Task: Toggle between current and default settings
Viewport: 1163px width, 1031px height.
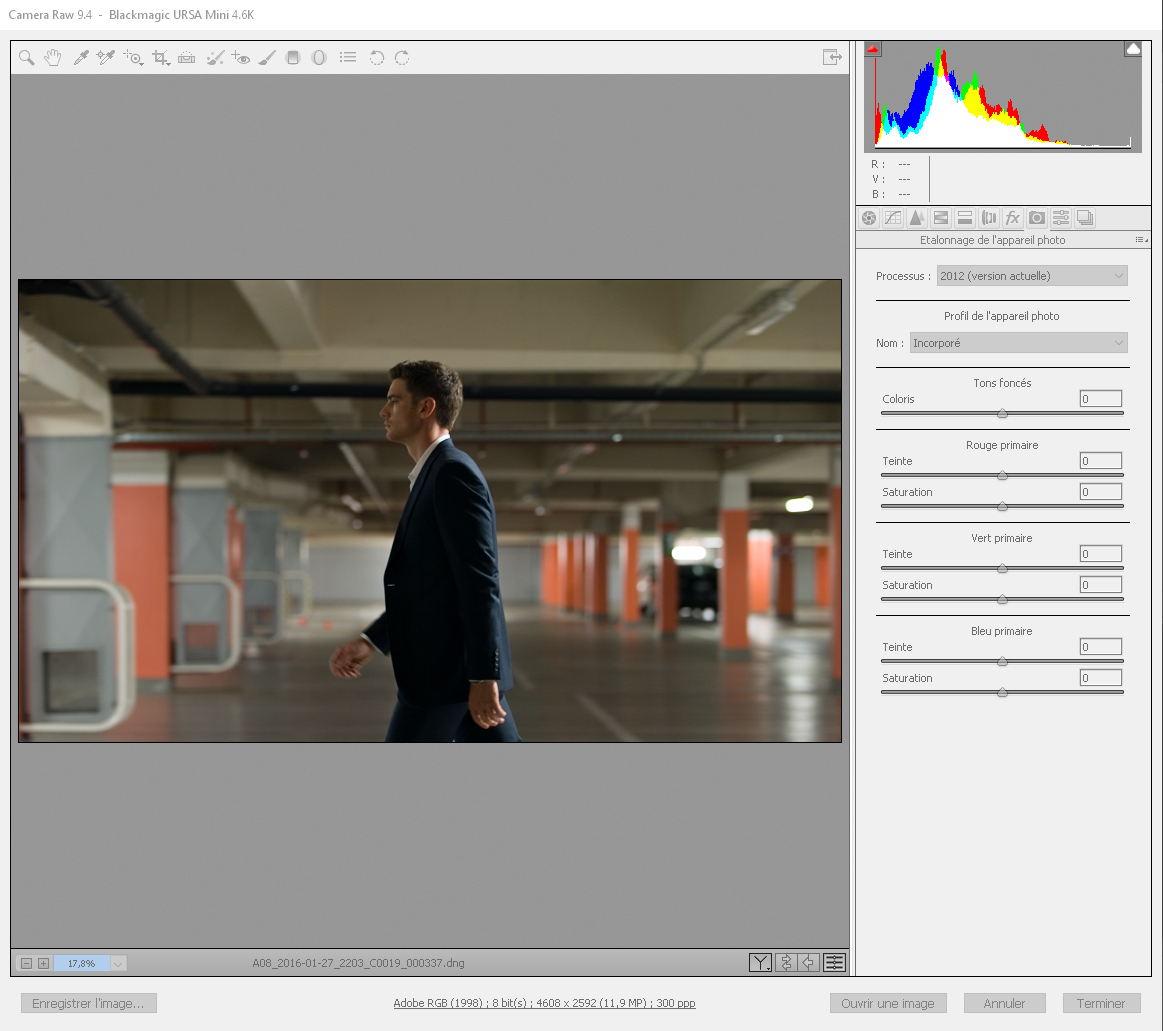Action: pyautogui.click(x=834, y=963)
